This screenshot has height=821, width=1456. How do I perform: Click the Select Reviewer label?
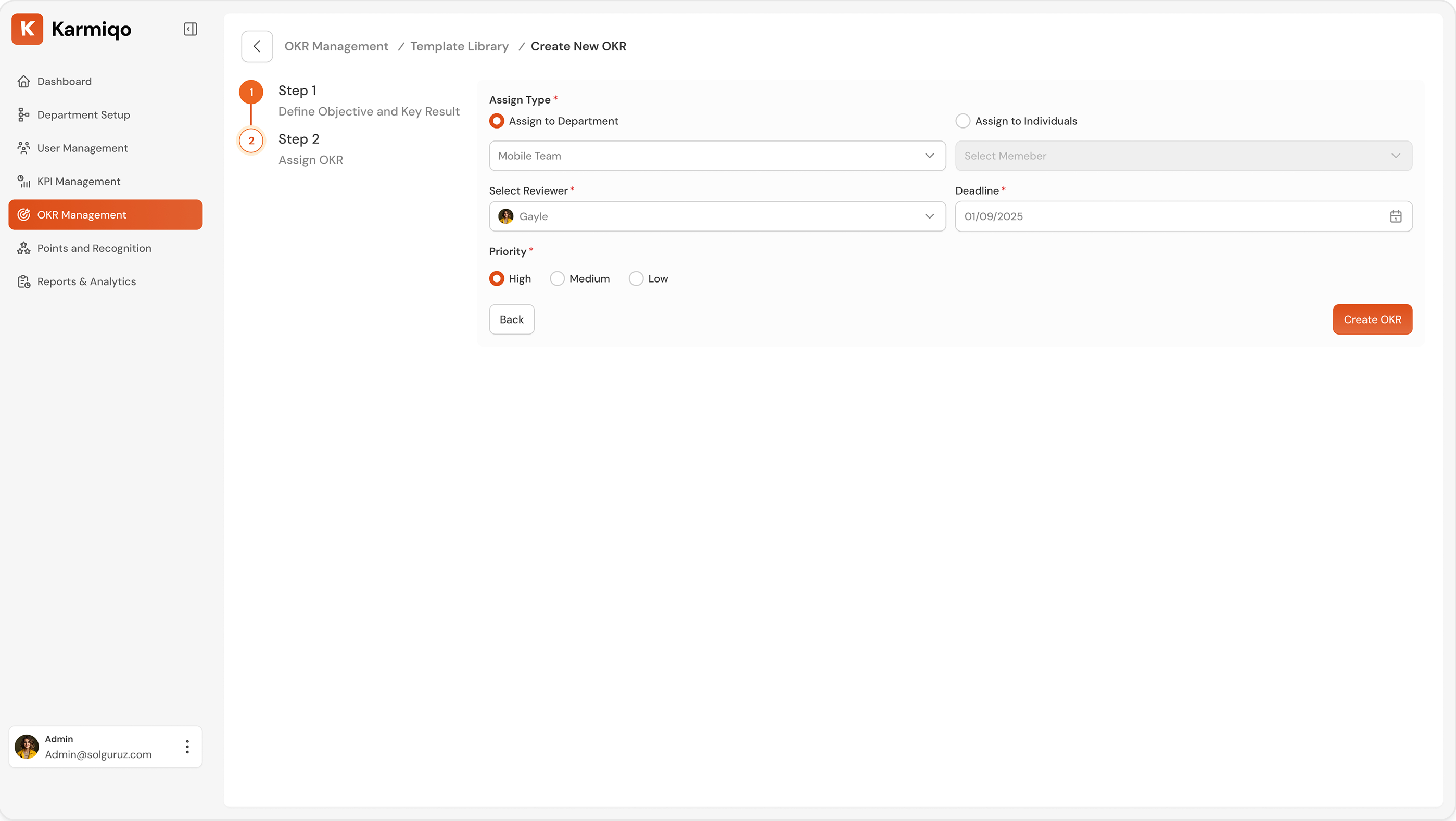(528, 191)
